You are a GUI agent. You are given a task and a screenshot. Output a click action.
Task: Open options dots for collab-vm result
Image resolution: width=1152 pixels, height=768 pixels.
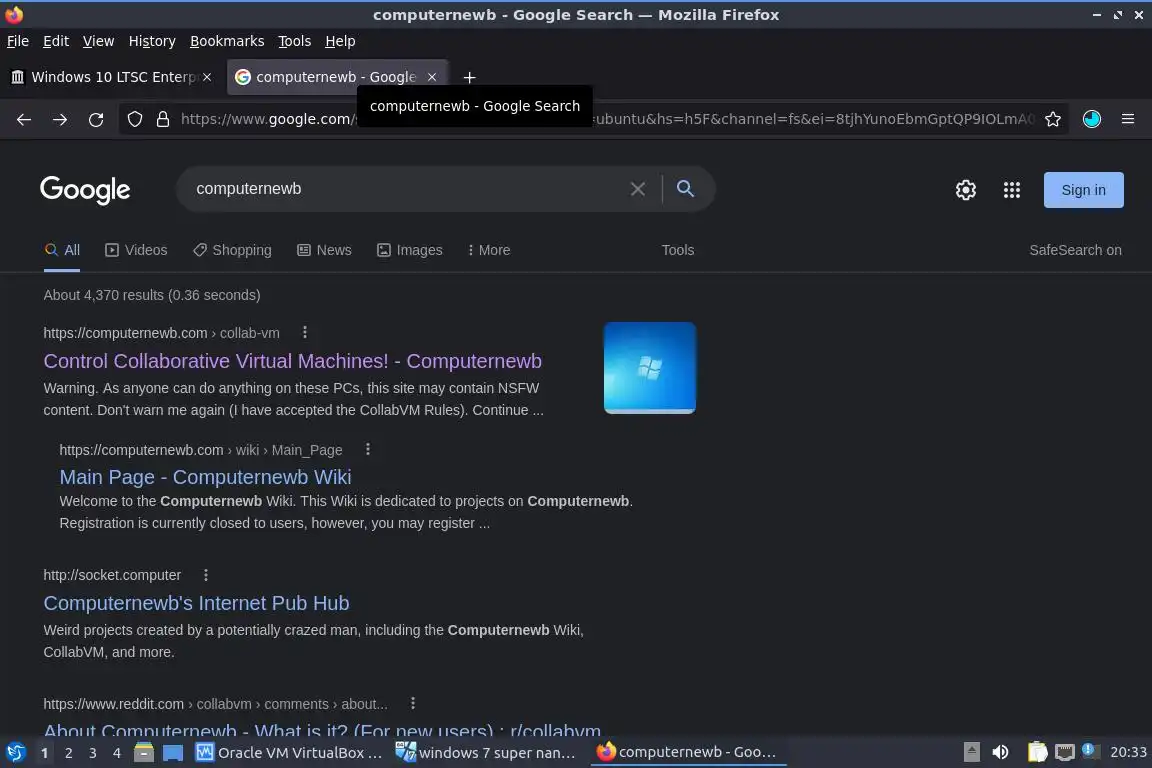tap(305, 332)
